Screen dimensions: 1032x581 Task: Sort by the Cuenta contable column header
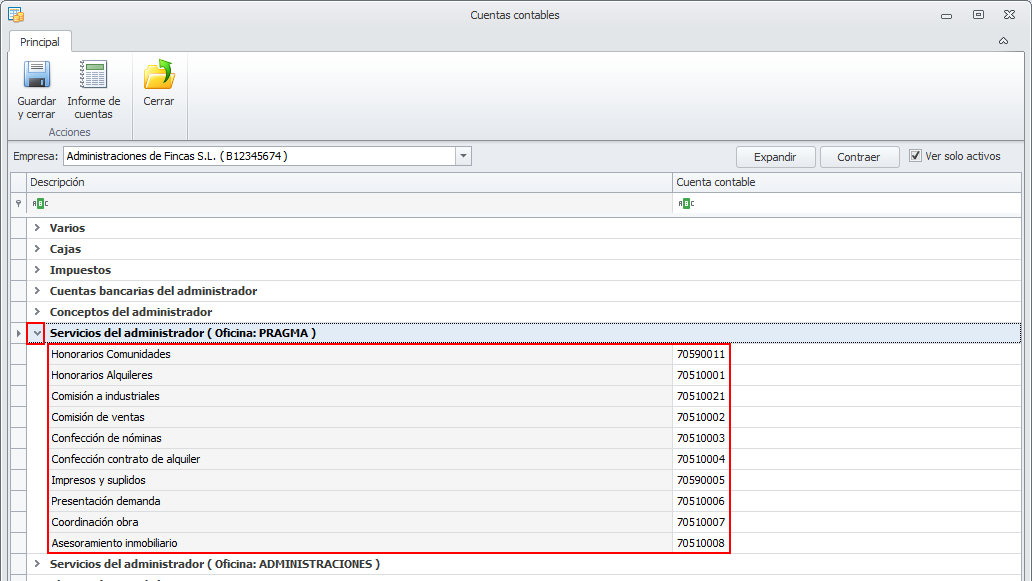coord(846,182)
